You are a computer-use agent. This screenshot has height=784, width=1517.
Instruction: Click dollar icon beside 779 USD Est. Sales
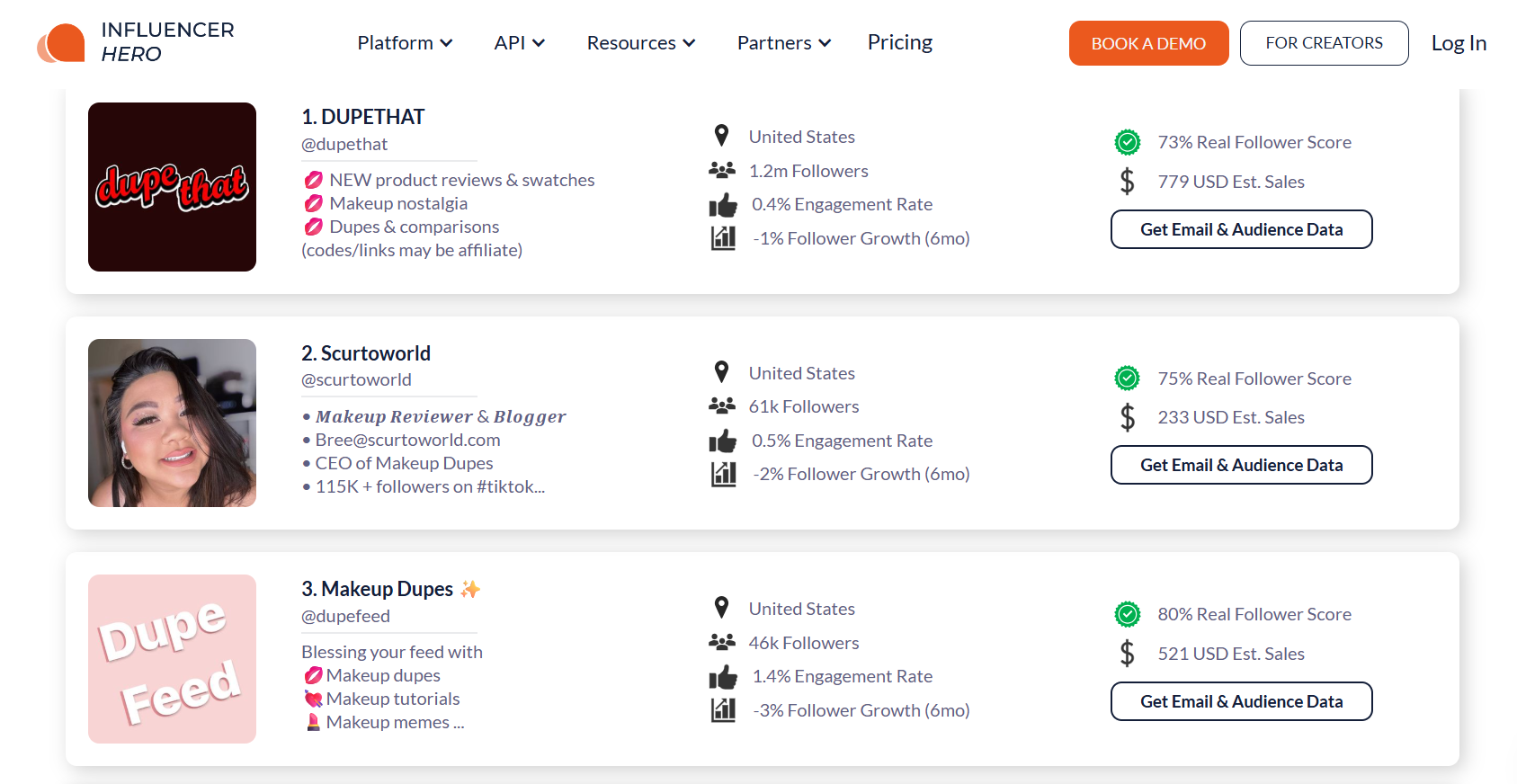(1128, 182)
